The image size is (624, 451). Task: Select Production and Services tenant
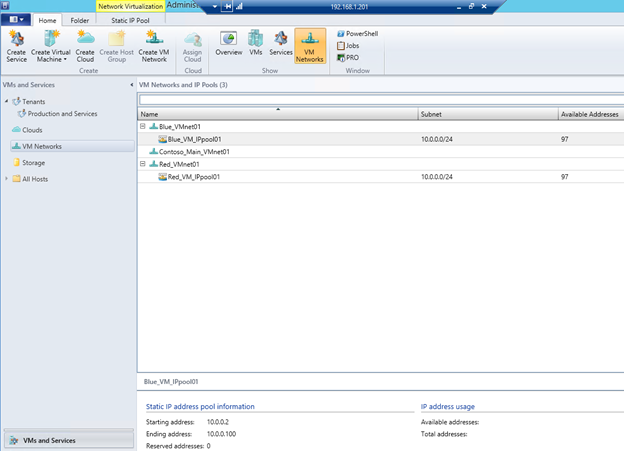[57, 114]
